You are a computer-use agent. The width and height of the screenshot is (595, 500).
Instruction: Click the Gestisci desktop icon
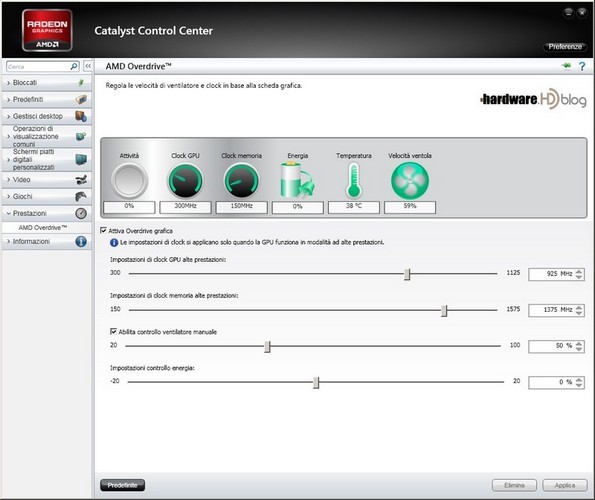(81, 116)
